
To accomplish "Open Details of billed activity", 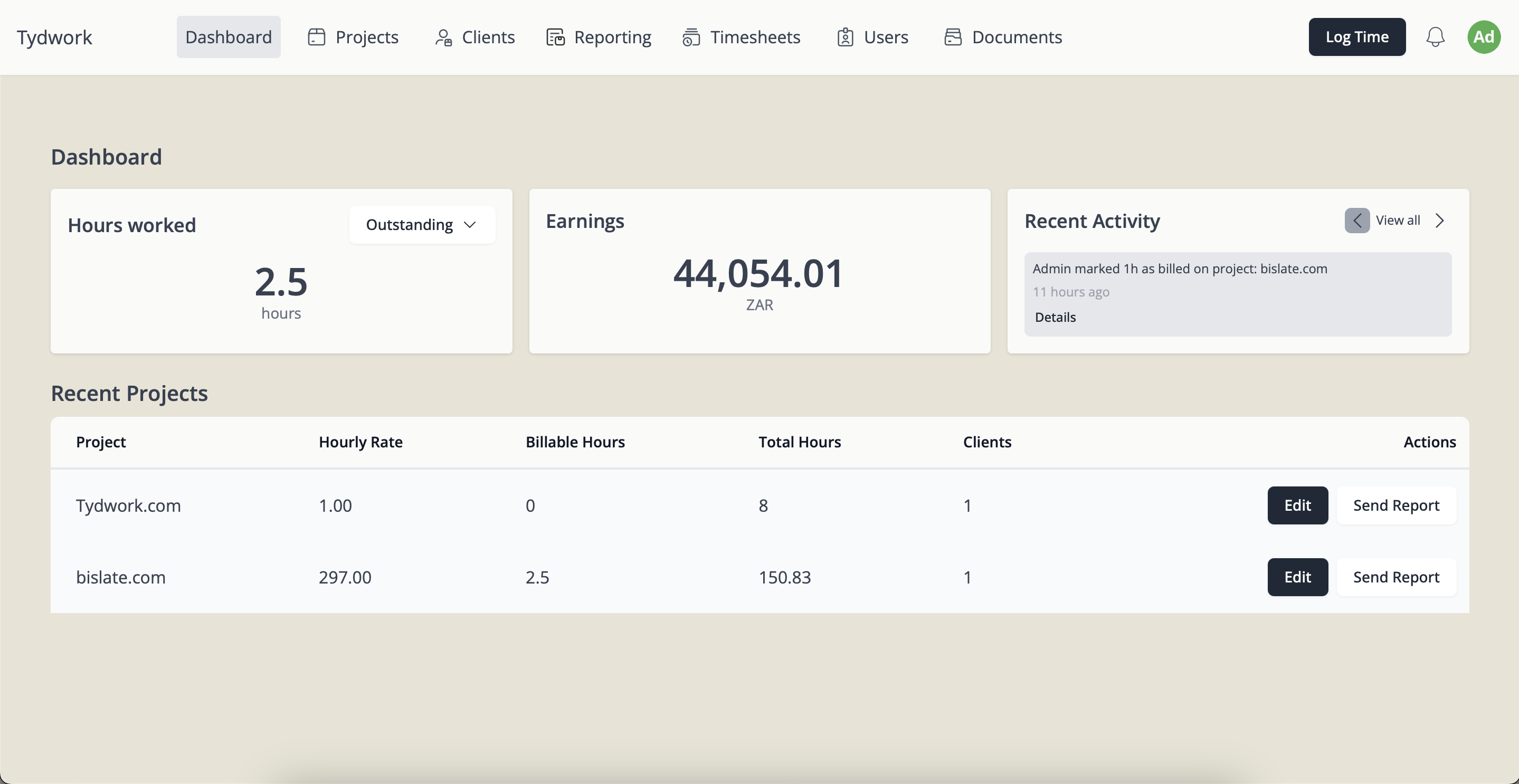I will [1055, 317].
